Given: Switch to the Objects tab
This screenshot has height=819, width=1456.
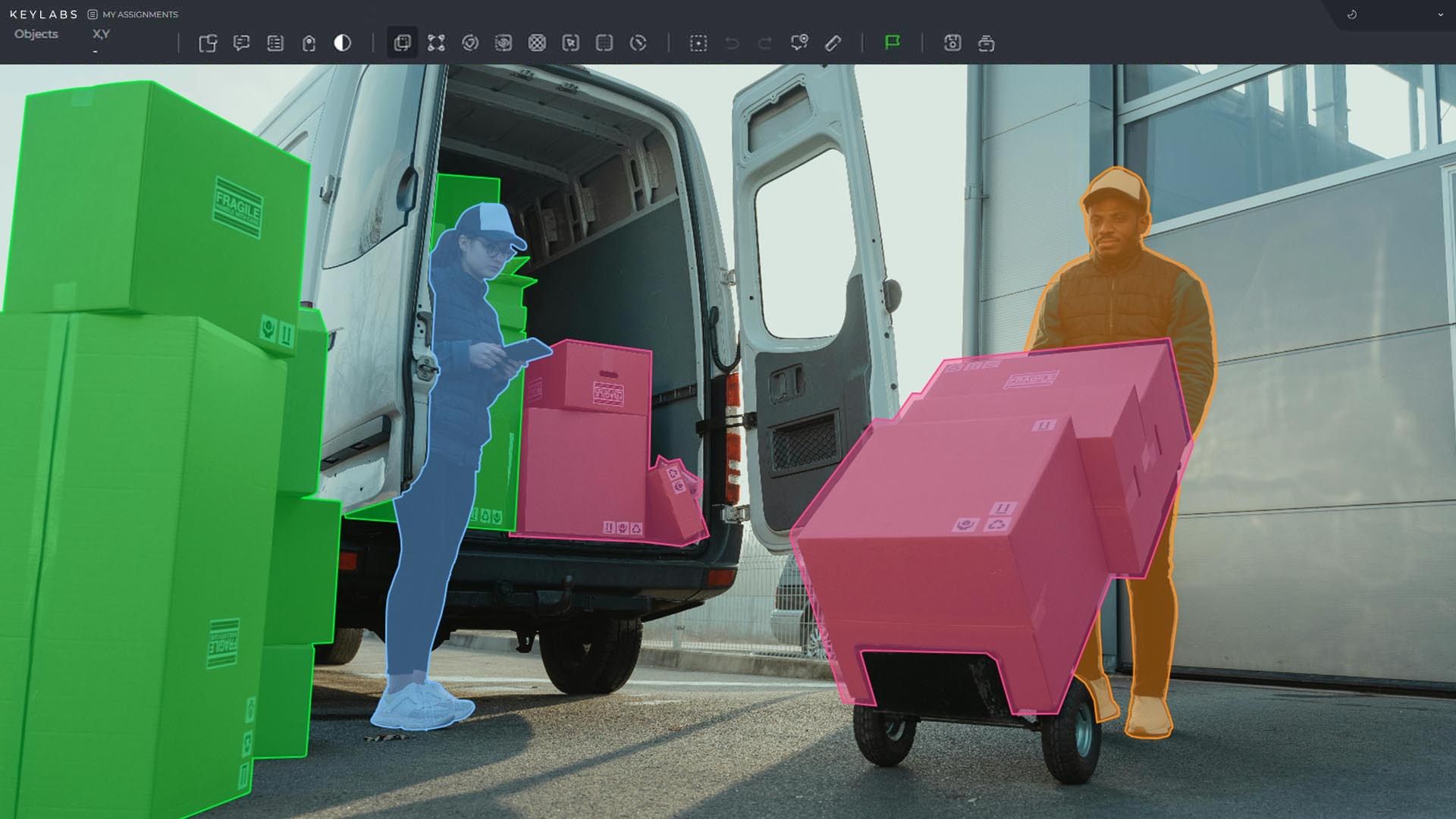Looking at the screenshot, I should click(36, 34).
